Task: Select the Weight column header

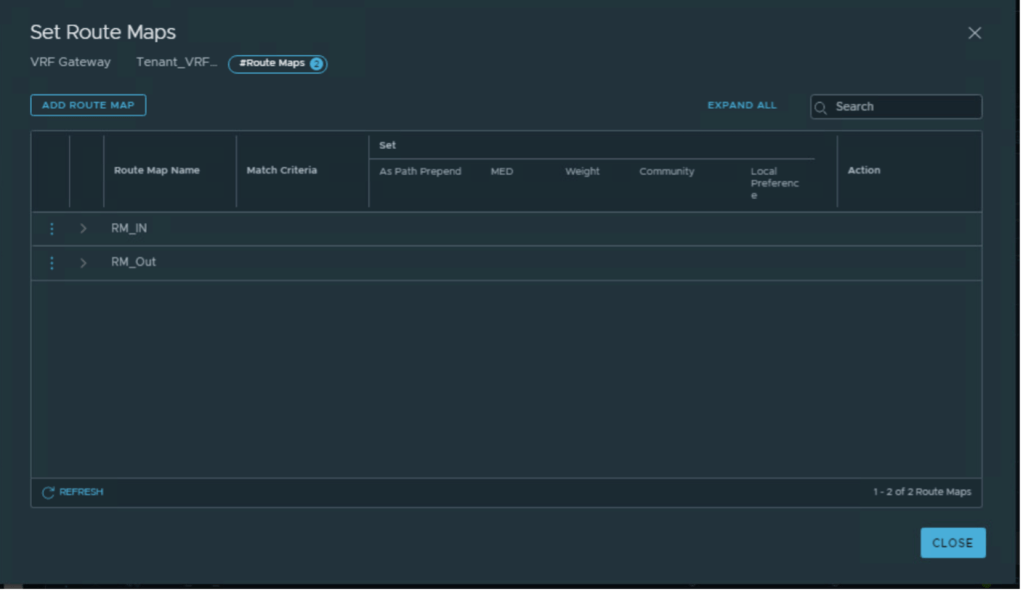Action: pyautogui.click(x=582, y=172)
